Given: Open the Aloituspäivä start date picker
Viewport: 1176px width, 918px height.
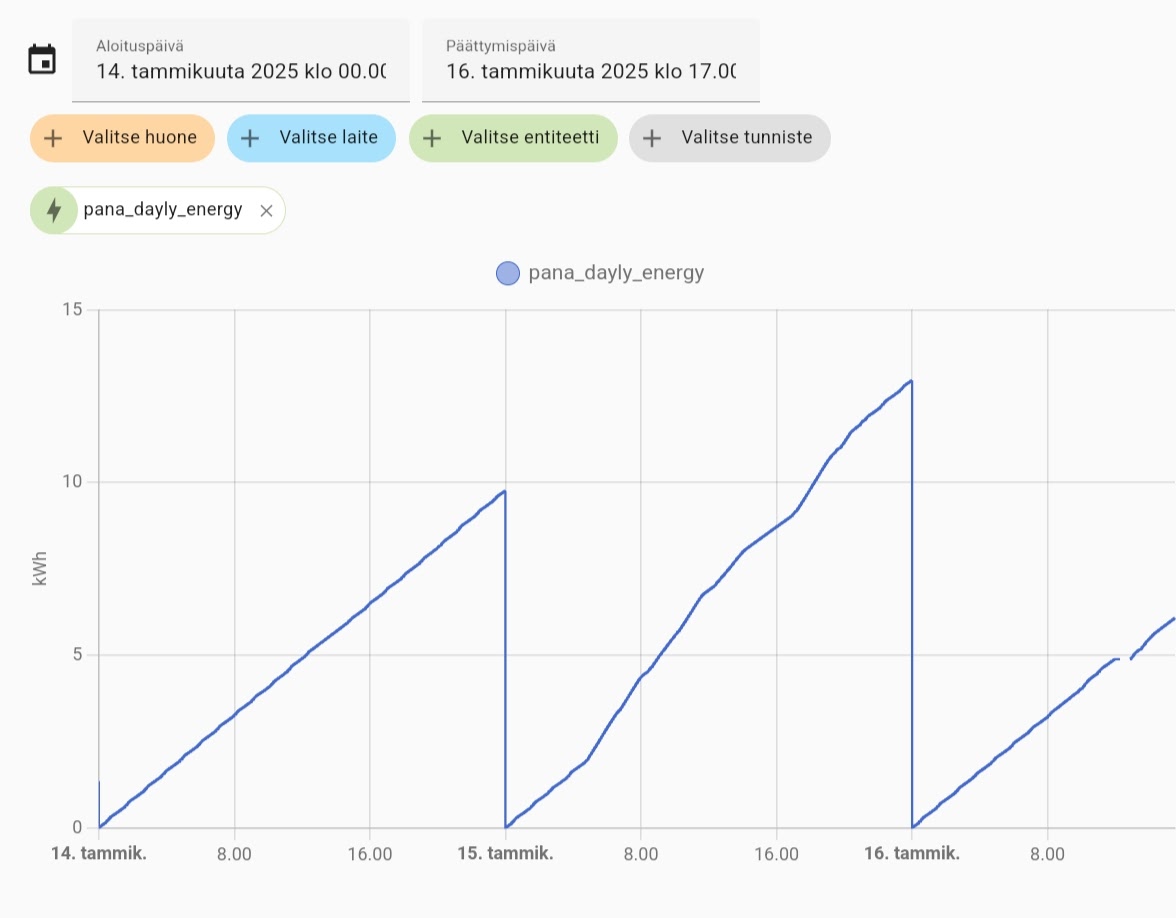Looking at the screenshot, I should click(240, 61).
